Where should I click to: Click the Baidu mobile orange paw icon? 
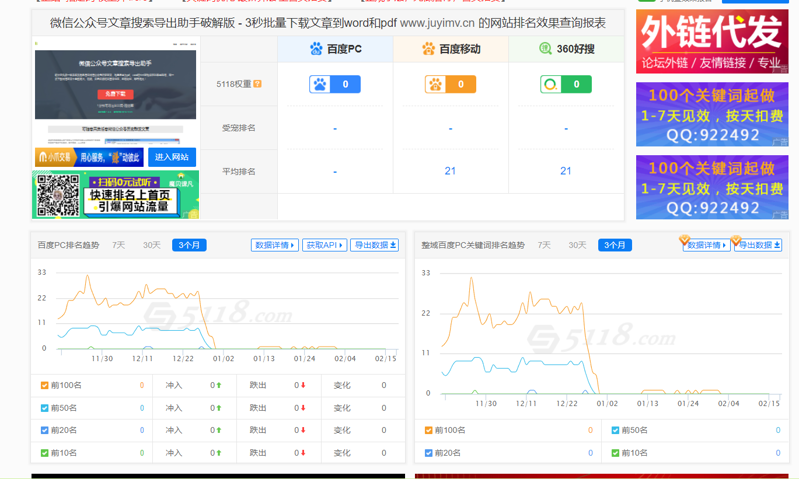click(429, 49)
